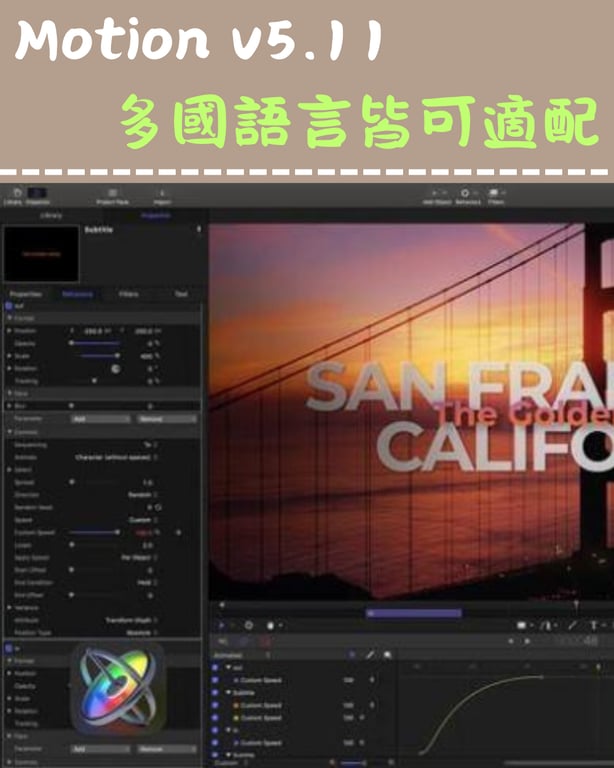Click the Import toolbar button
614x768 pixels.
click(162, 196)
